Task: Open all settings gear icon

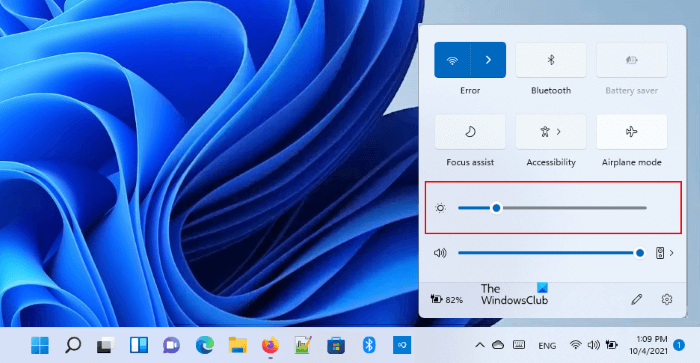Action: 667,300
